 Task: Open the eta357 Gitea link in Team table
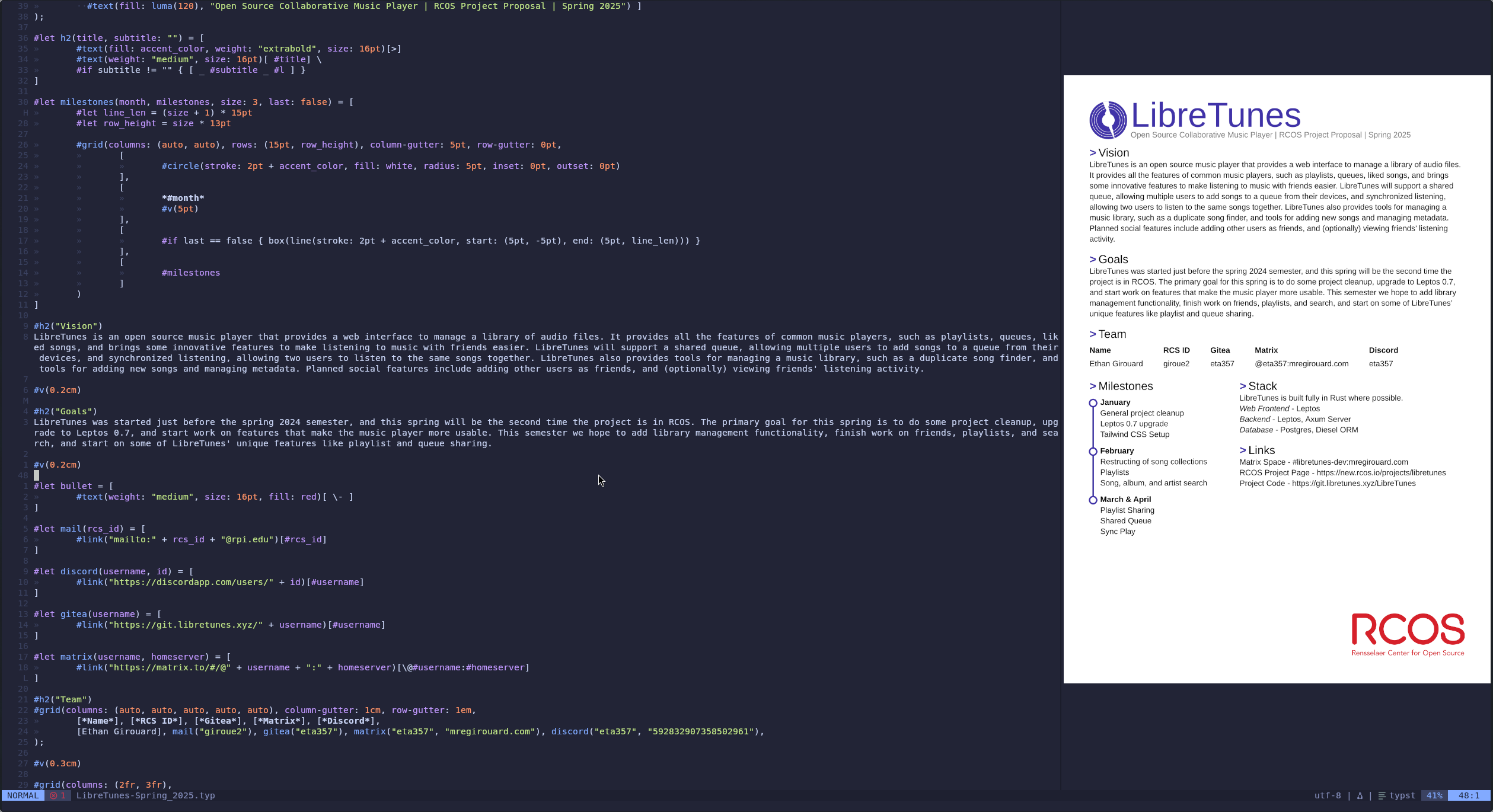[x=1221, y=364]
